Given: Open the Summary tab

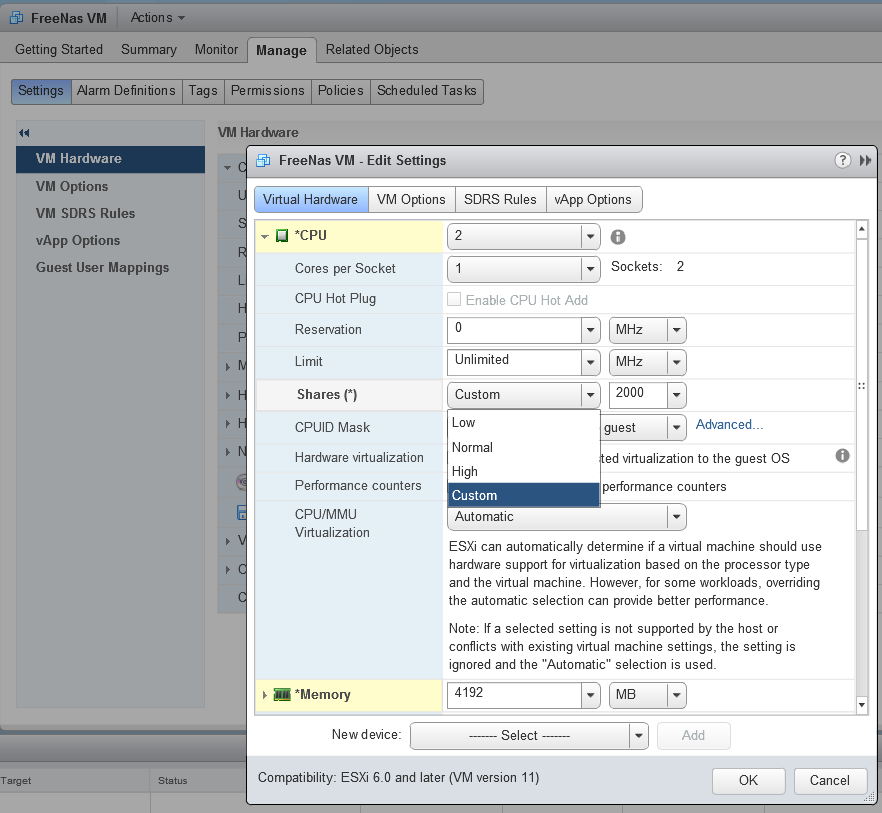Looking at the screenshot, I should tap(149, 50).
